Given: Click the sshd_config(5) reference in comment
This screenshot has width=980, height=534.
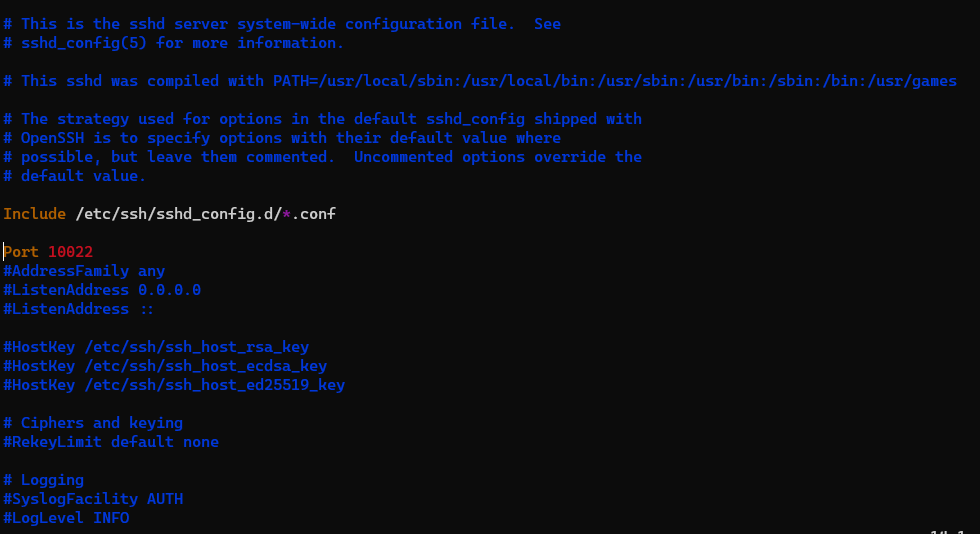Looking at the screenshot, I should 84,43.
